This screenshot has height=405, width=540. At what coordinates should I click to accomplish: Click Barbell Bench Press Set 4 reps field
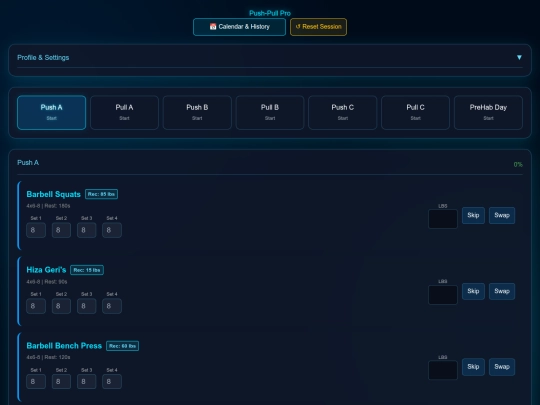(112, 382)
